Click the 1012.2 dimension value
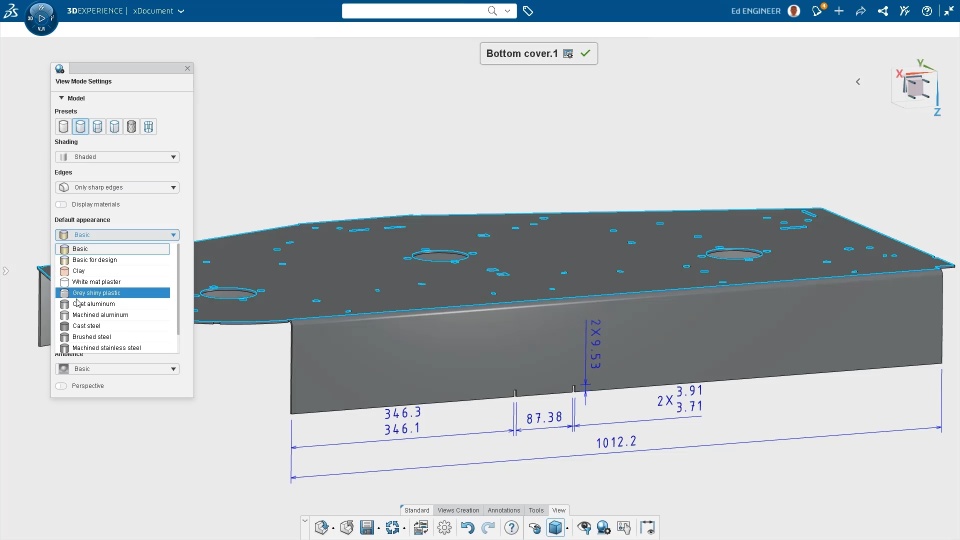 pos(616,442)
